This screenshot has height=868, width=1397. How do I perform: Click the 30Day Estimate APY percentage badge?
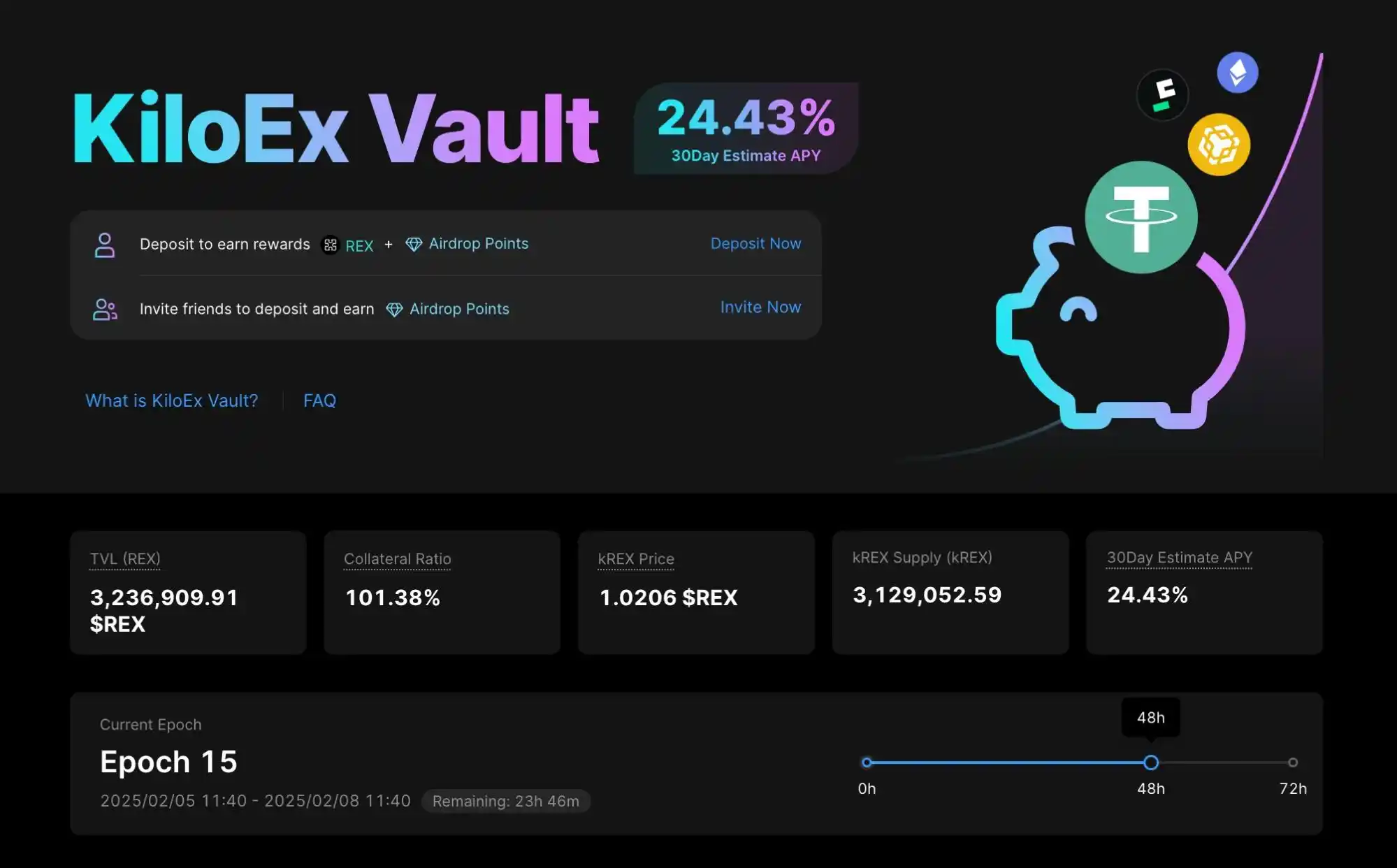(745, 128)
